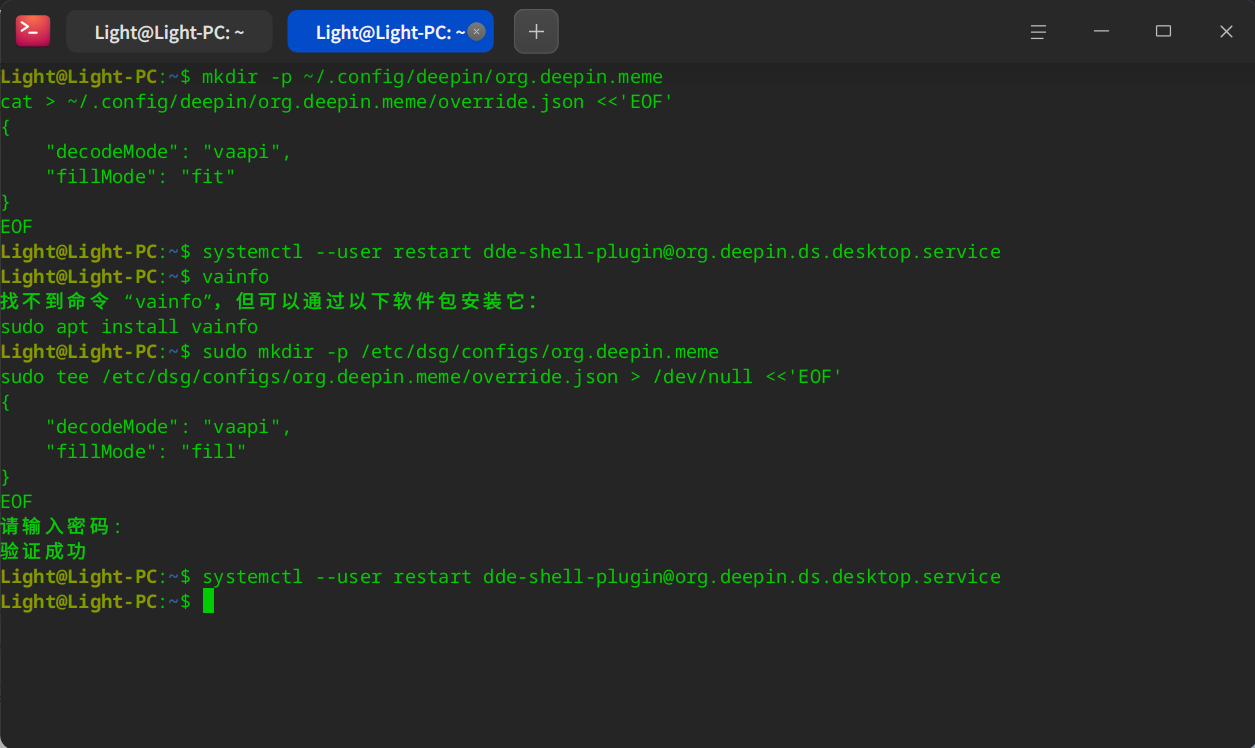Minimize the terminal window
The image size is (1255, 748).
[1101, 32]
